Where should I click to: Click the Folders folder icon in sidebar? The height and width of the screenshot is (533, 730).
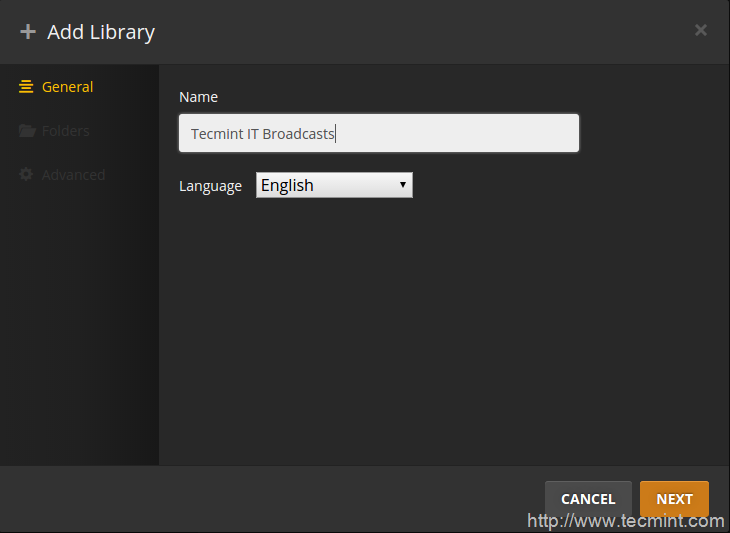27,131
